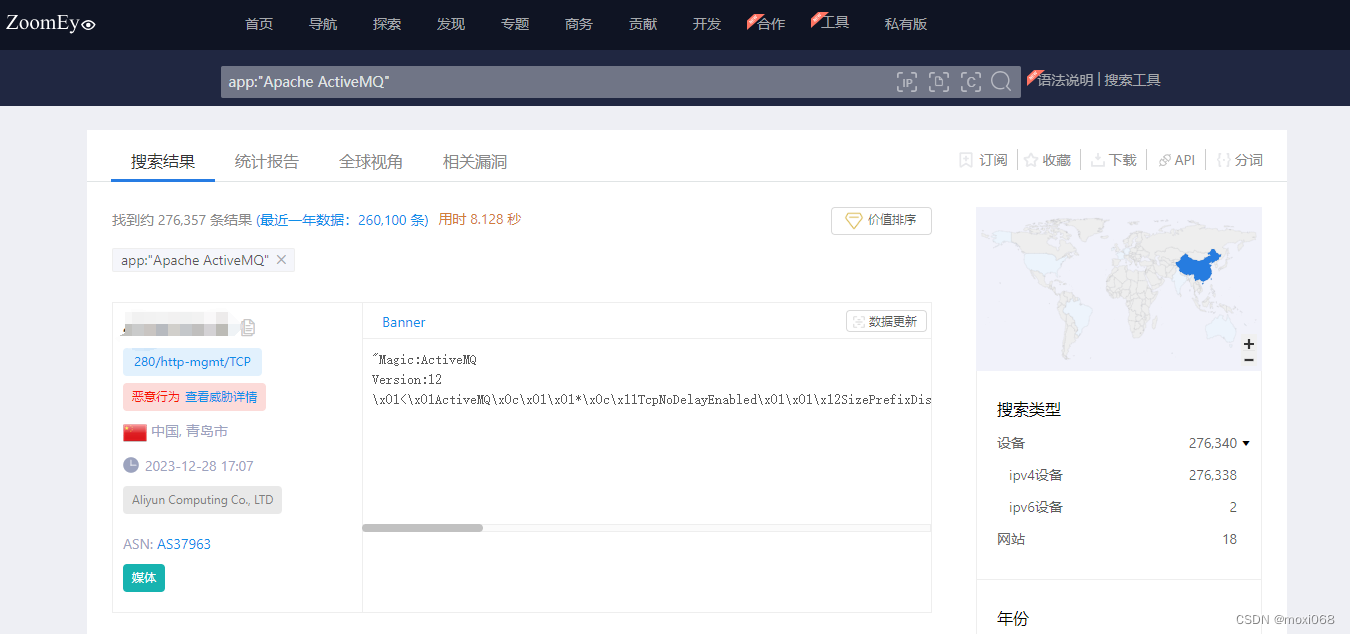Switch to 全球视角 tab
1350x634 pixels.
(371, 161)
